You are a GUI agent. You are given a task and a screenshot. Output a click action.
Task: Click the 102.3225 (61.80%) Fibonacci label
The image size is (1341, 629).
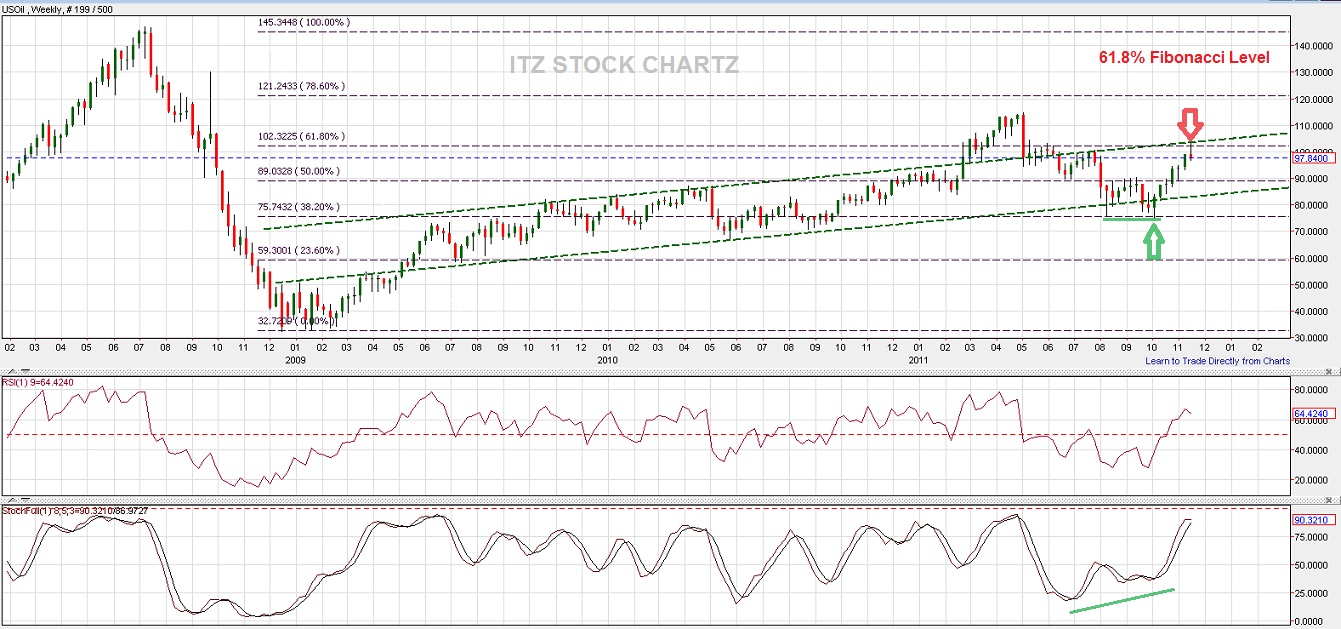(x=300, y=135)
